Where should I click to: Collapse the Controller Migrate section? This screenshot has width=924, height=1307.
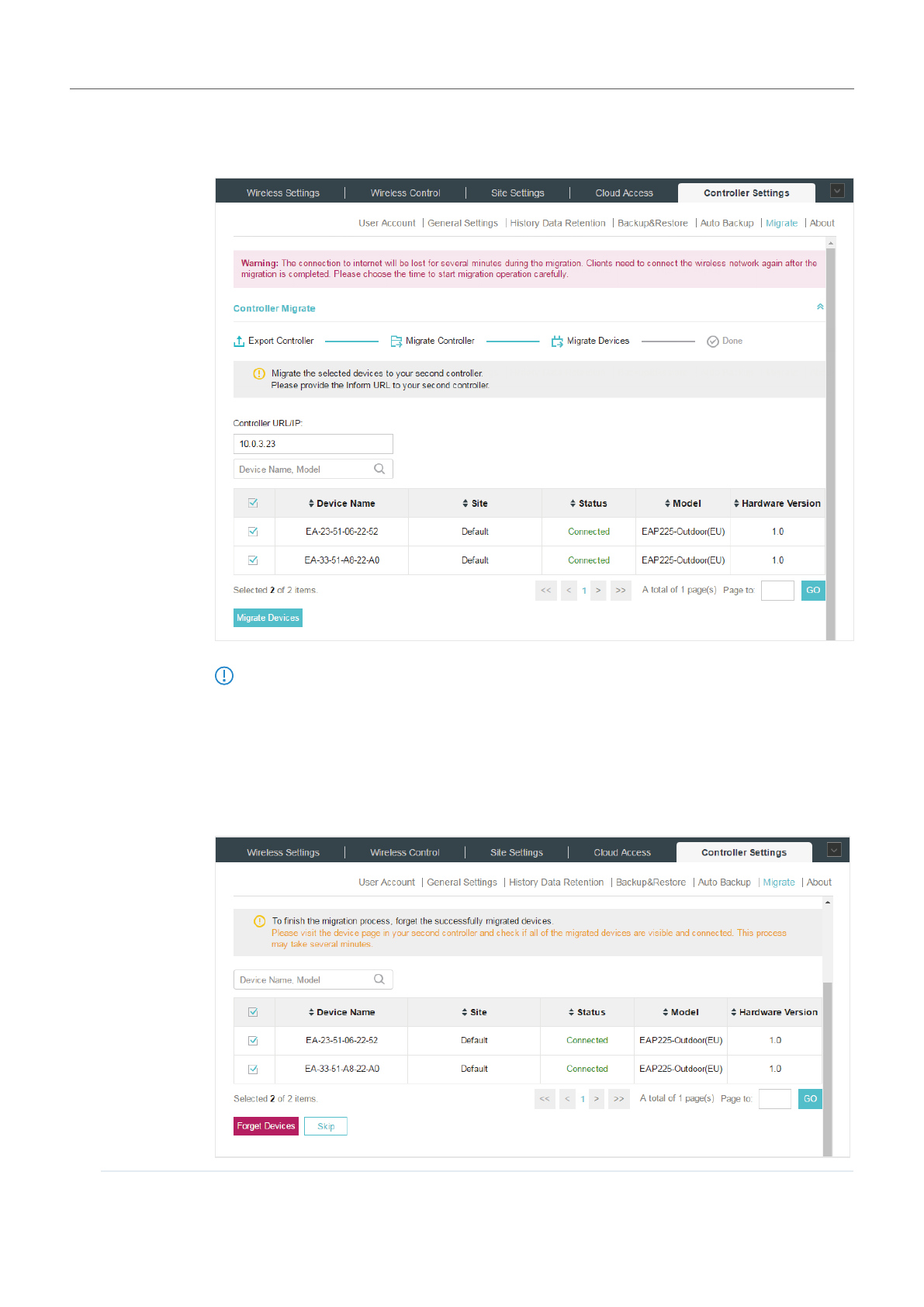point(820,307)
